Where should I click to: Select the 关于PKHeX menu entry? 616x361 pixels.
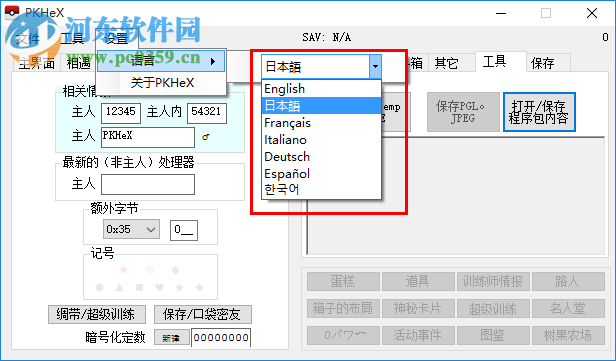(161, 83)
